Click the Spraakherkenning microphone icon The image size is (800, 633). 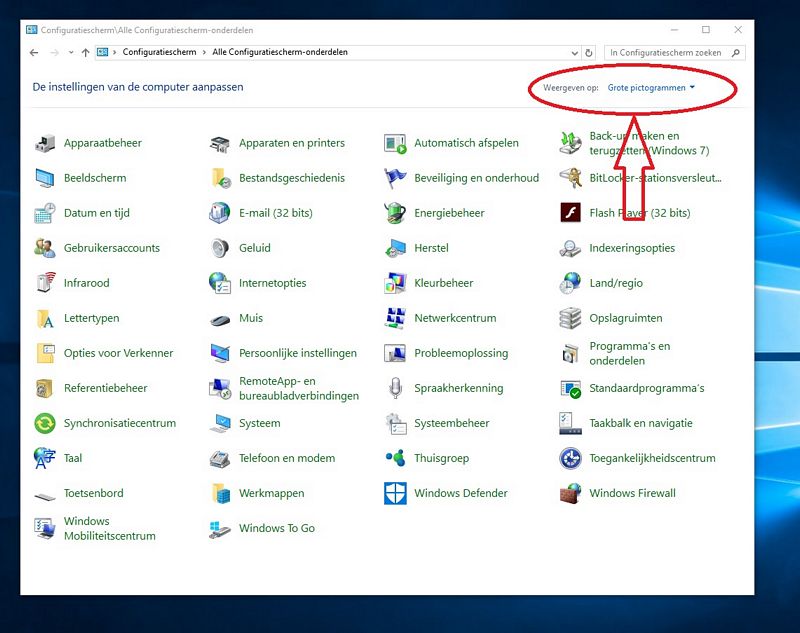(x=395, y=388)
